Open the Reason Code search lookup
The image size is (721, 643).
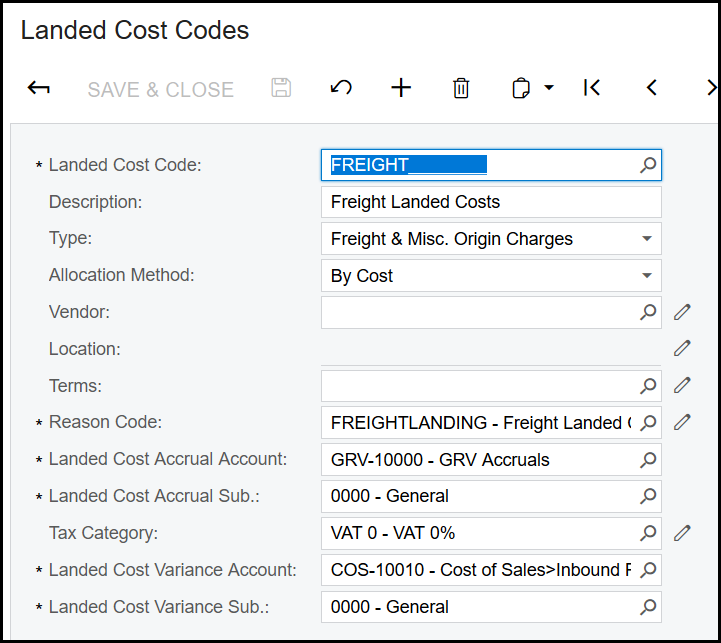648,422
